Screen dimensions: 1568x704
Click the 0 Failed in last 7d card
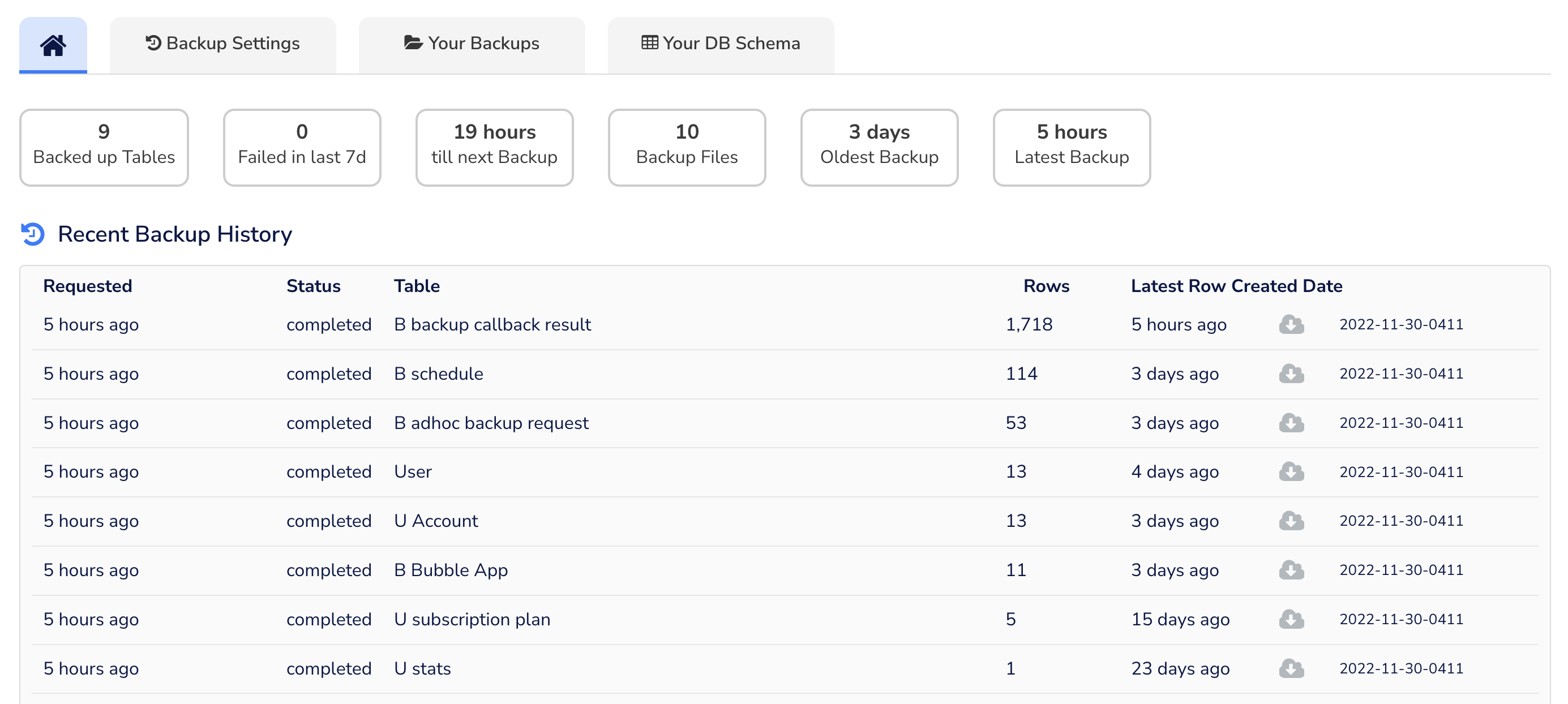click(x=302, y=147)
